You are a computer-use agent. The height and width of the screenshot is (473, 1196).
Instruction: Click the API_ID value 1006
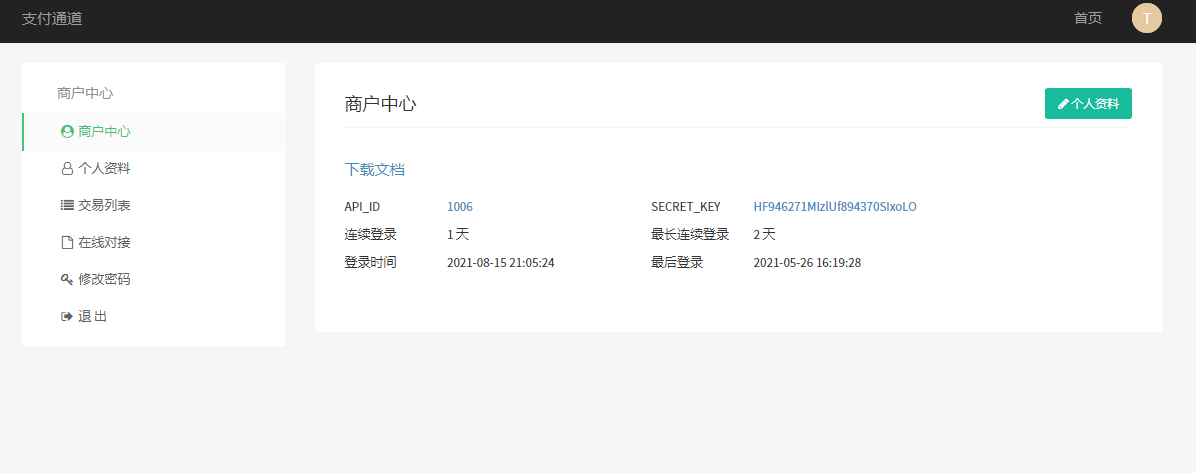(460, 207)
